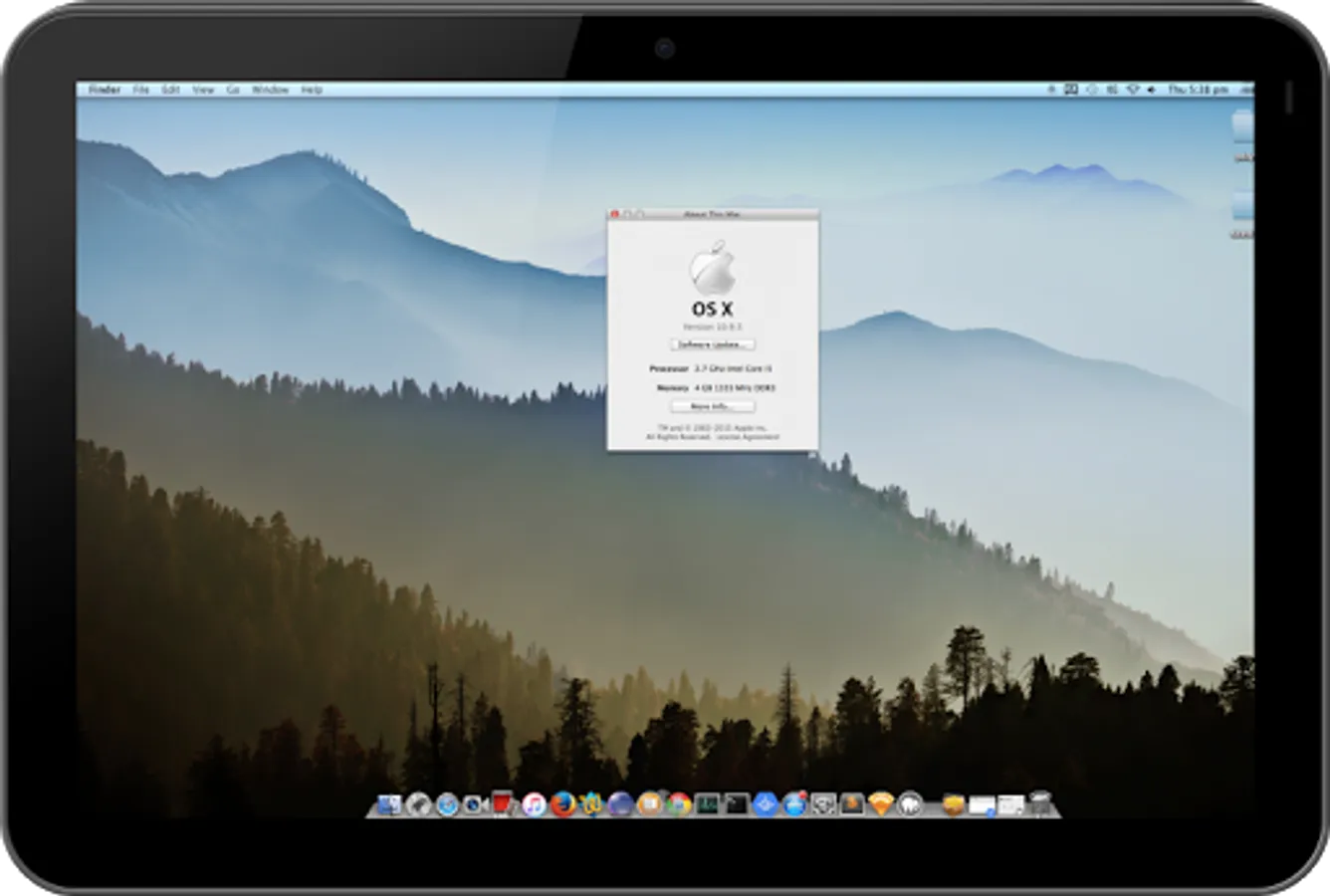
Task: Open the Go menu
Action: tap(233, 90)
